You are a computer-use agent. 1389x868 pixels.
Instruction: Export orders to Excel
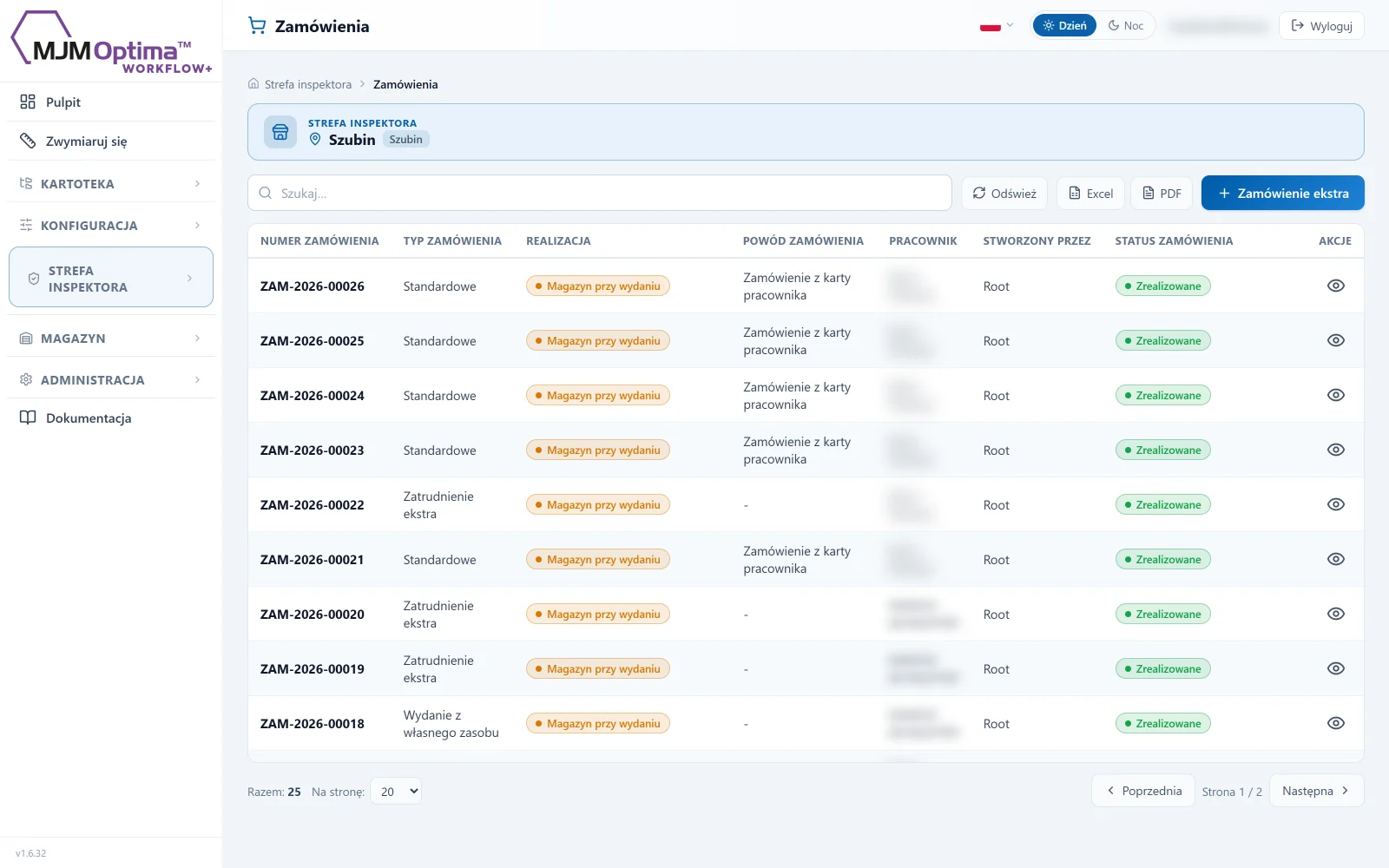[x=1091, y=193]
